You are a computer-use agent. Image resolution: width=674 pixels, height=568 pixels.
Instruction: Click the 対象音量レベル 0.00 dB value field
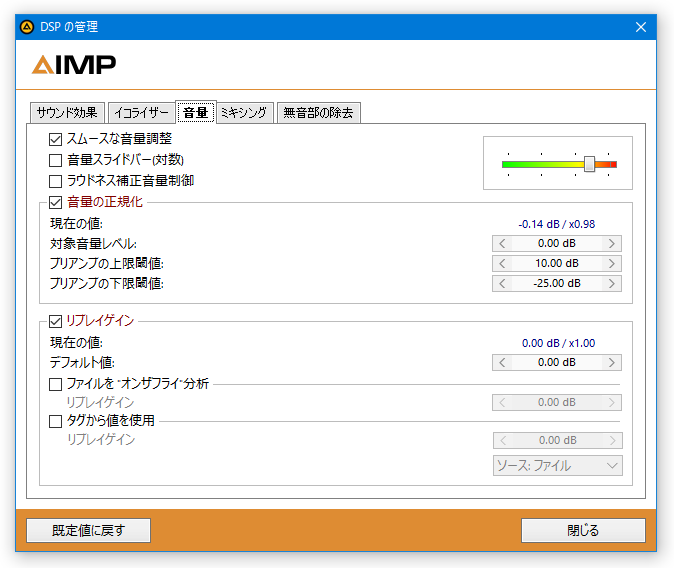point(557,243)
